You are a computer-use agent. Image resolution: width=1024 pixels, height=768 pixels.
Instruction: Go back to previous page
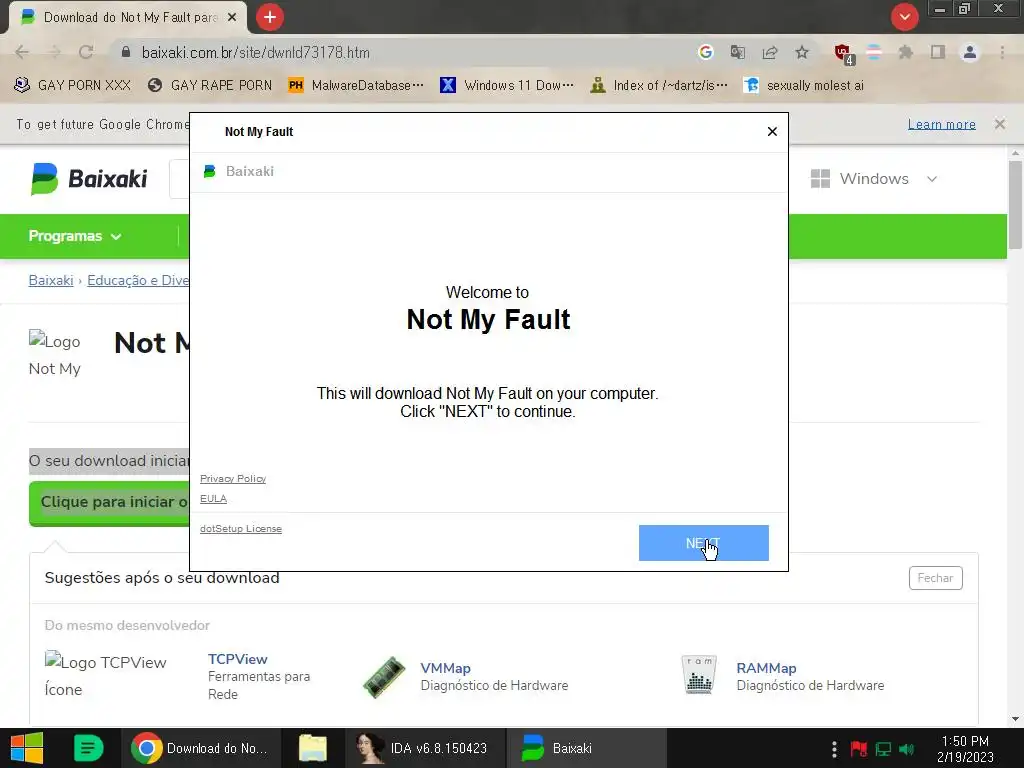[22, 52]
